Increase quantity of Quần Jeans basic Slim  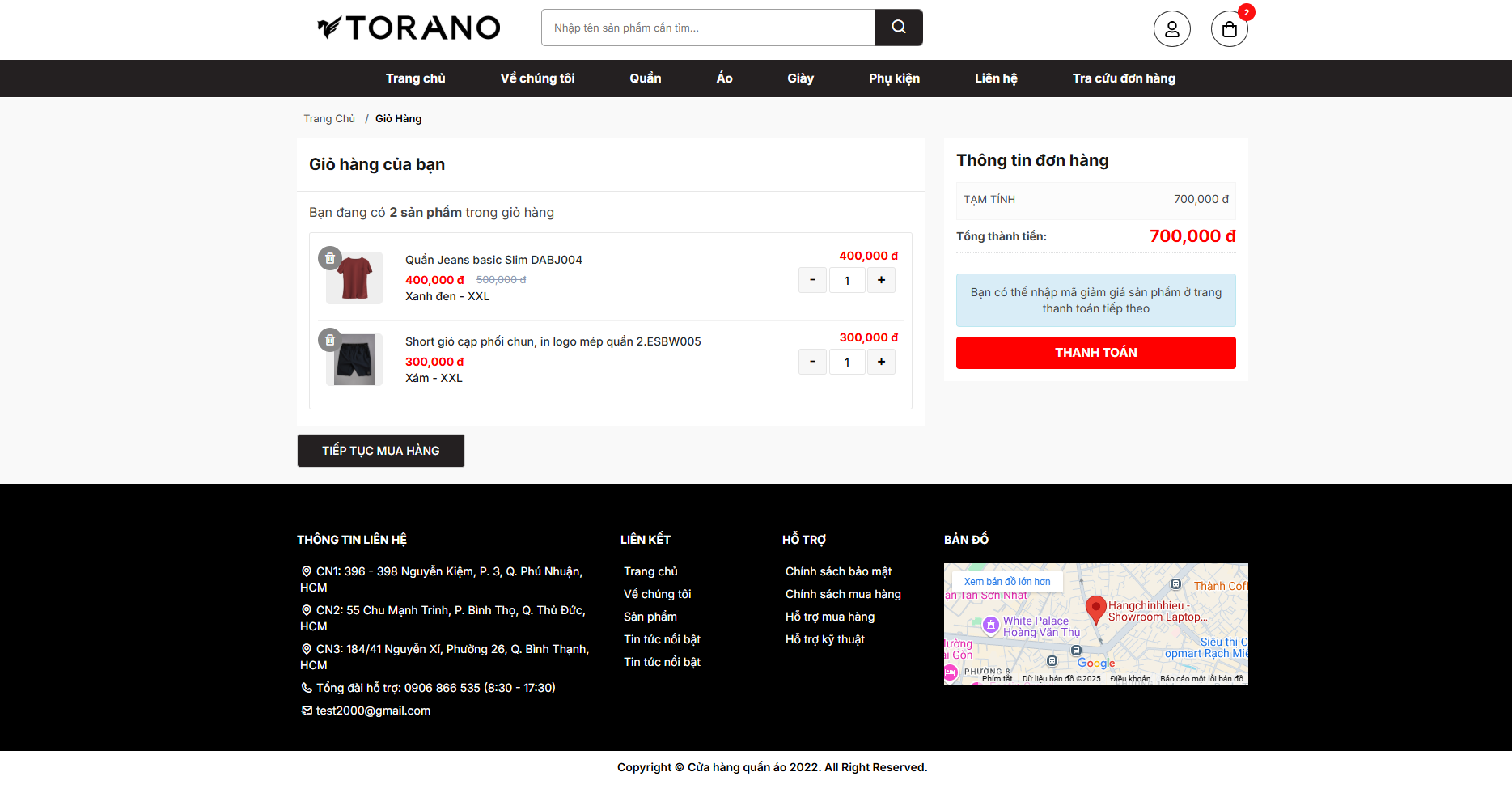[881, 280]
